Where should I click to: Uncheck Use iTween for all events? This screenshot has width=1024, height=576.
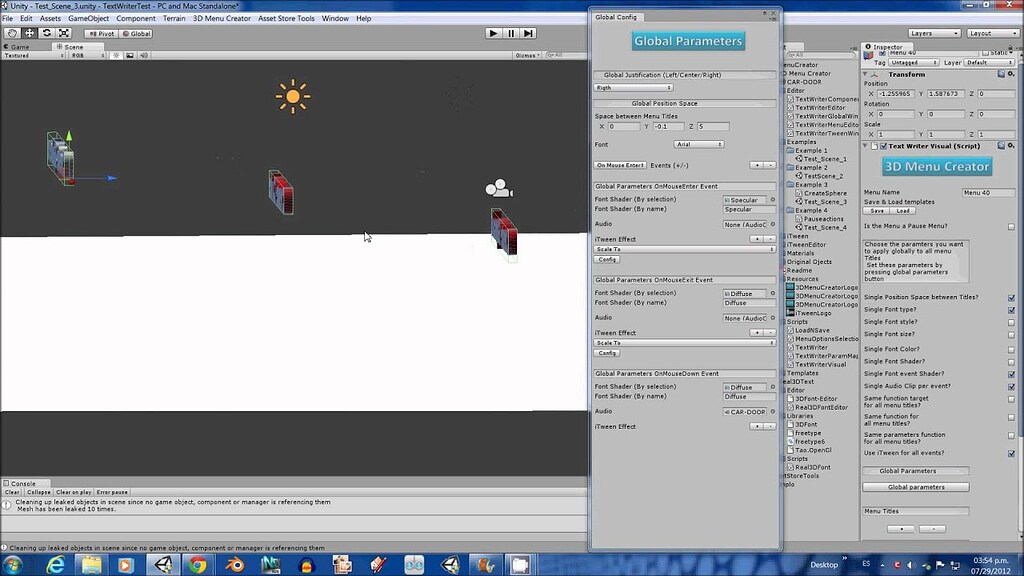pos(1011,454)
